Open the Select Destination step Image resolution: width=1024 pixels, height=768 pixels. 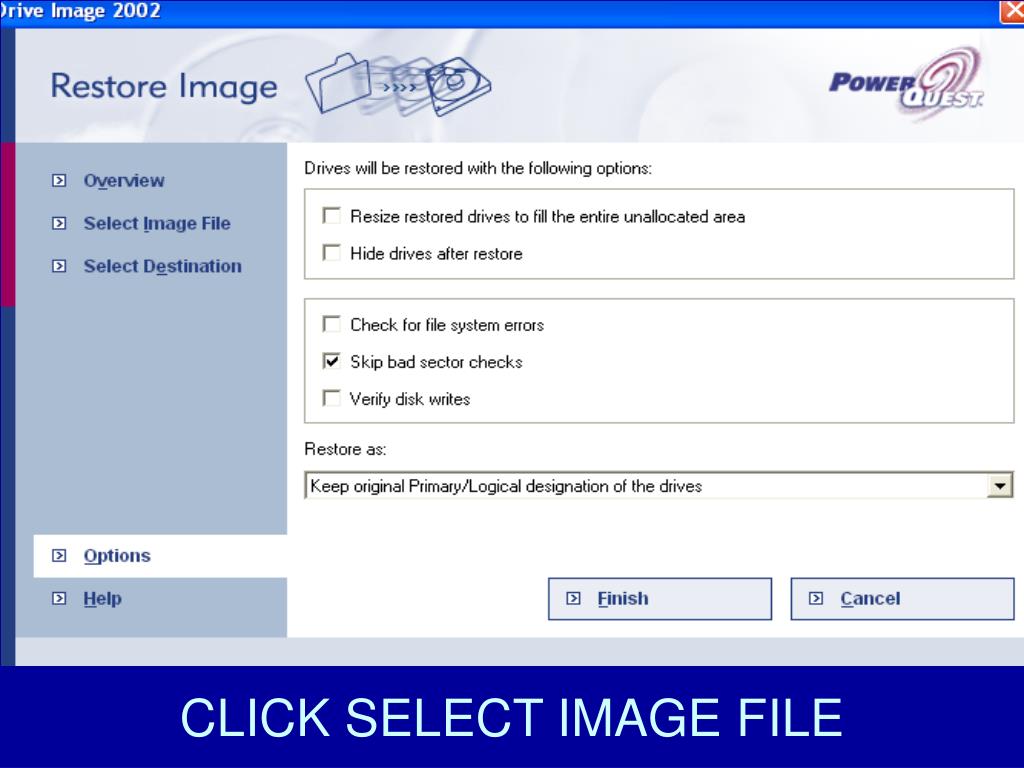pos(163,266)
